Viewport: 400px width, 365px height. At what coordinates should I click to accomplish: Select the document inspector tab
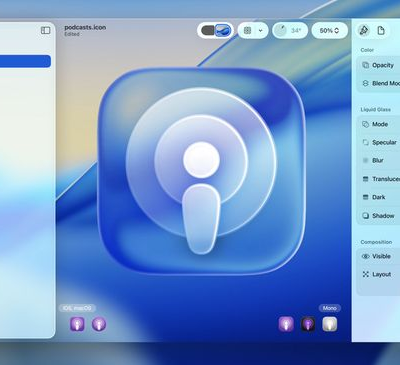(x=381, y=30)
